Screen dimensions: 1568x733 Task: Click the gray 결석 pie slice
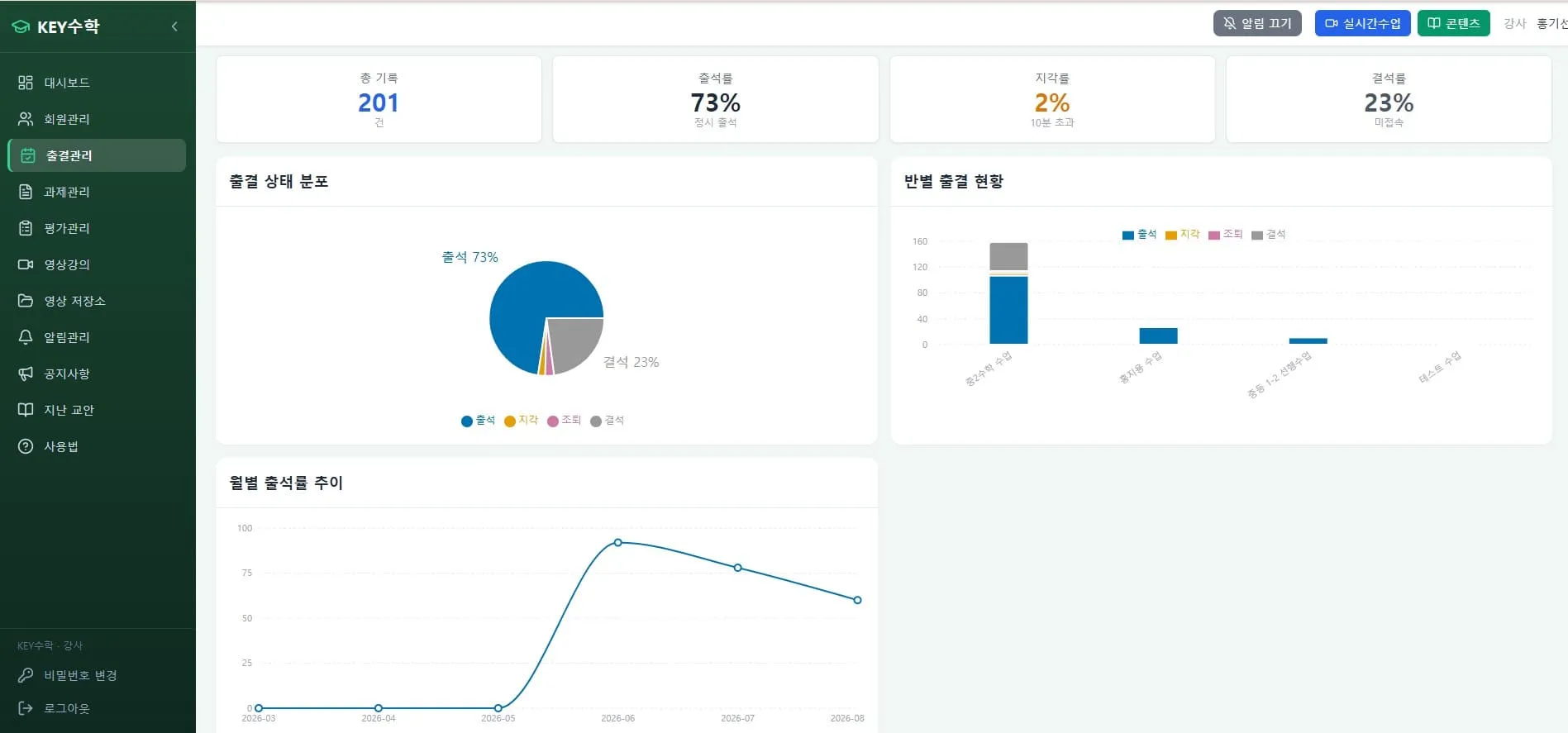(x=573, y=340)
